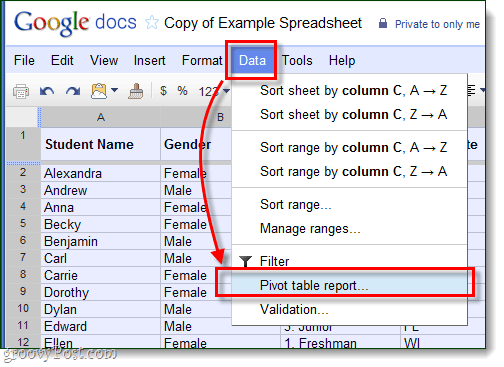
Task: Click the Dylan cell
Action: click(x=101, y=309)
